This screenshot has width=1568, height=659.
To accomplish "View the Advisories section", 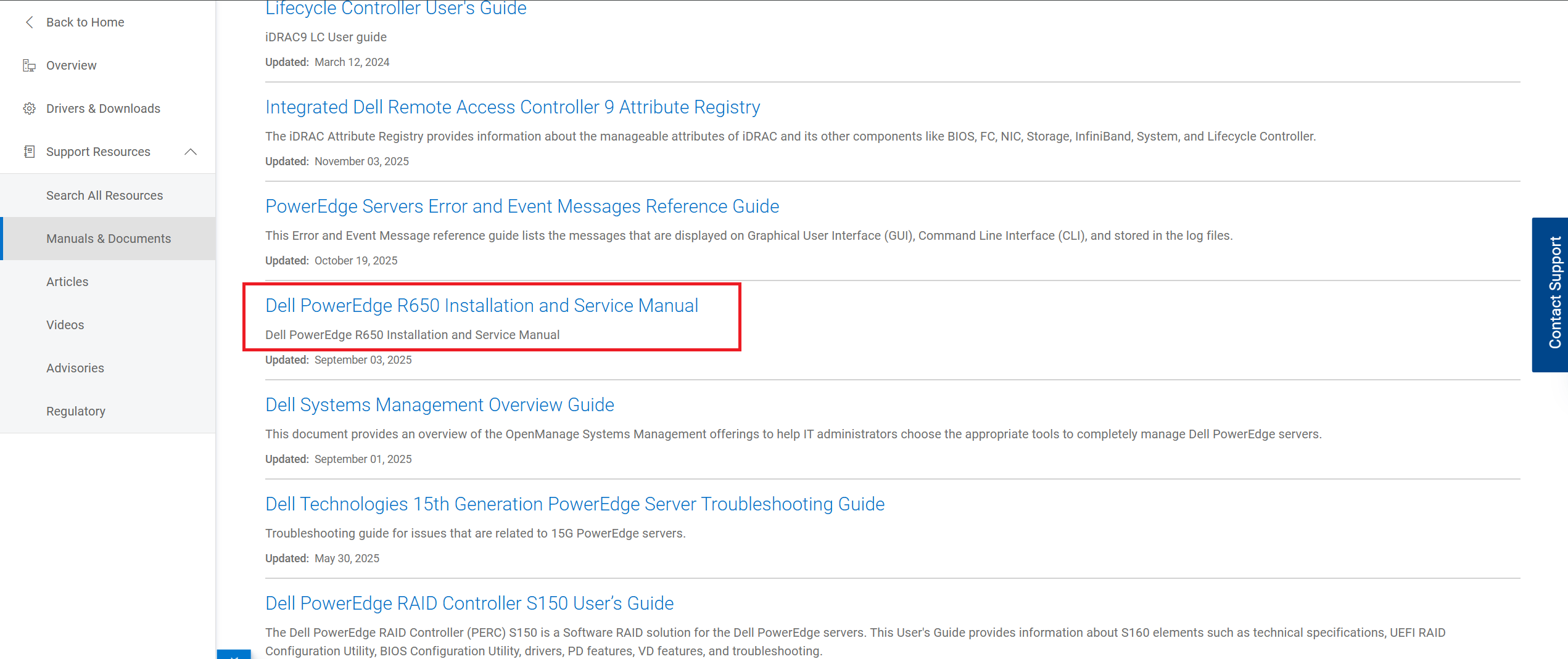I will point(75,367).
